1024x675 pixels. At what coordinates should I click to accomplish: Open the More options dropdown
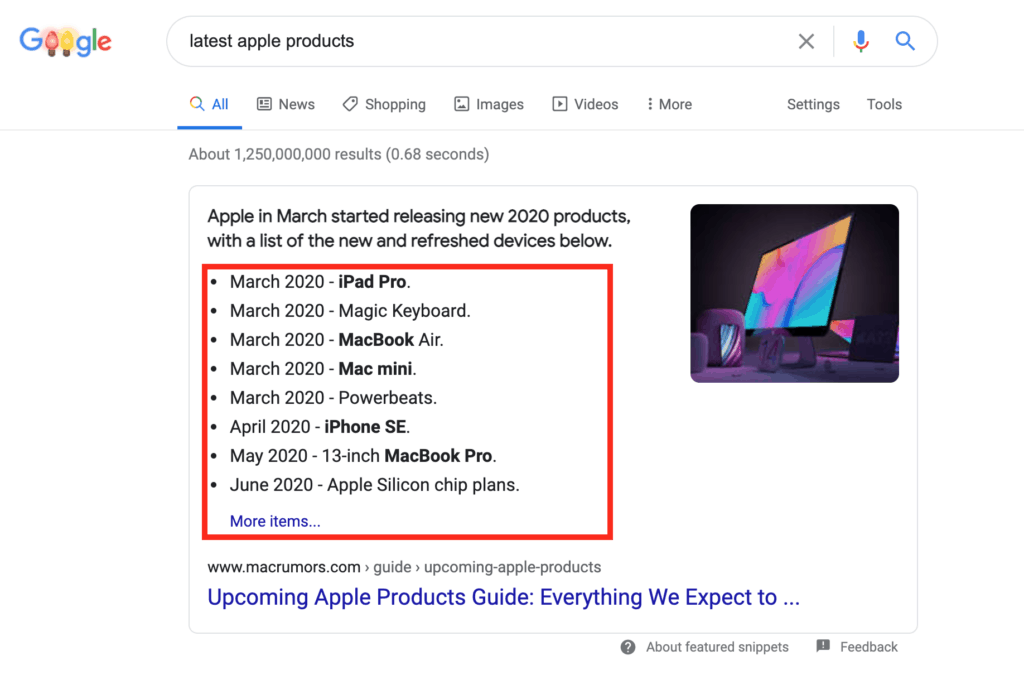tap(669, 104)
